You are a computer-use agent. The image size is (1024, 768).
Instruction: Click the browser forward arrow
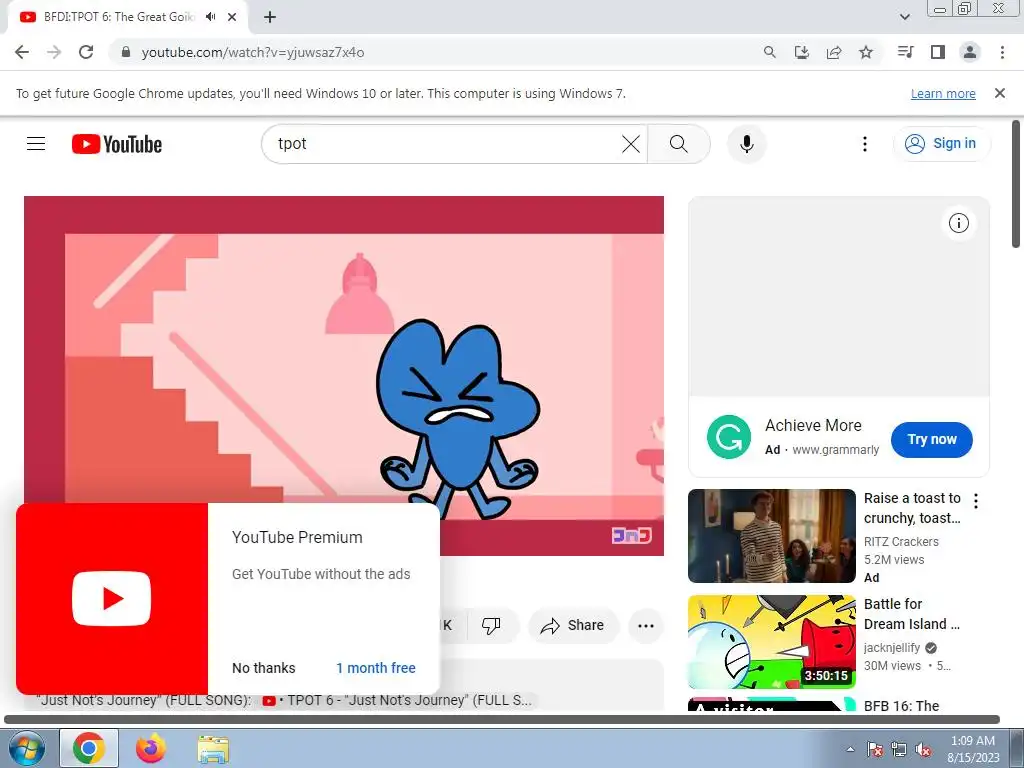click(x=54, y=52)
